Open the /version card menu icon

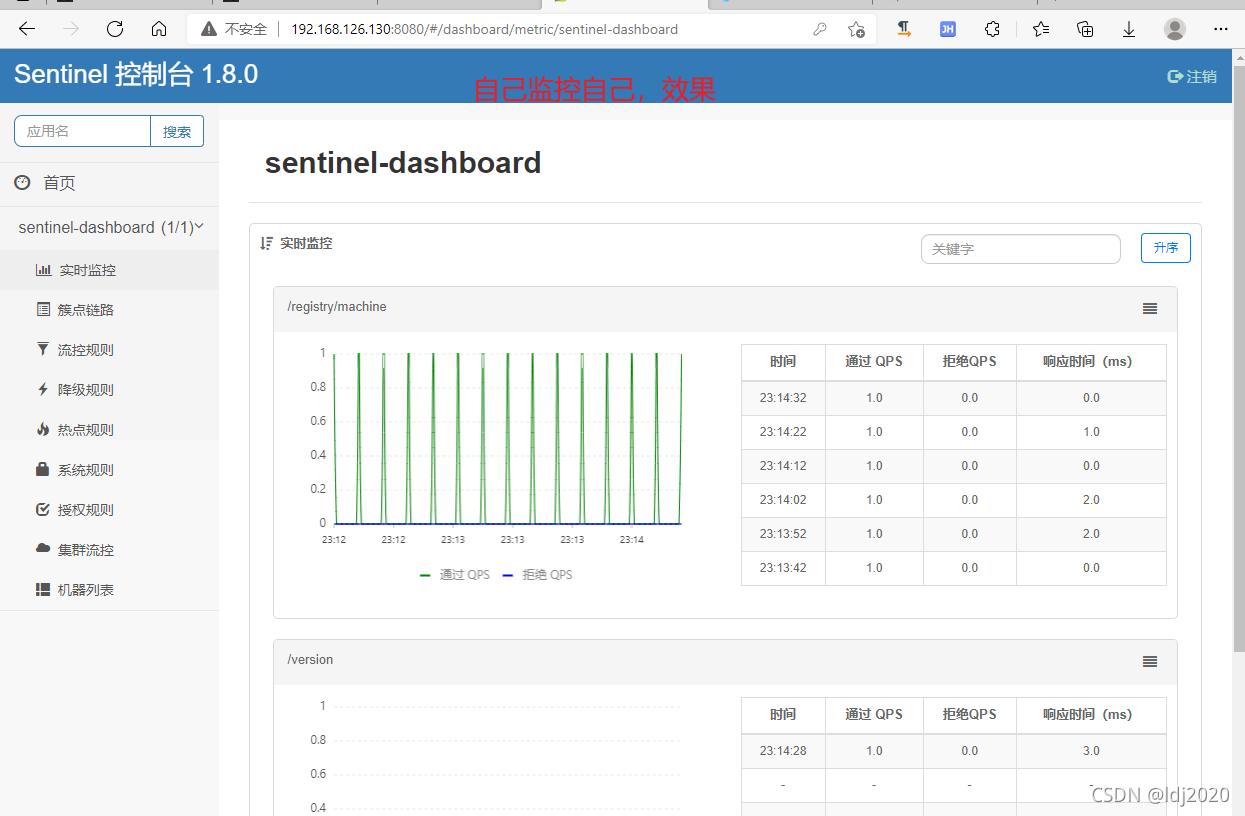click(x=1150, y=662)
